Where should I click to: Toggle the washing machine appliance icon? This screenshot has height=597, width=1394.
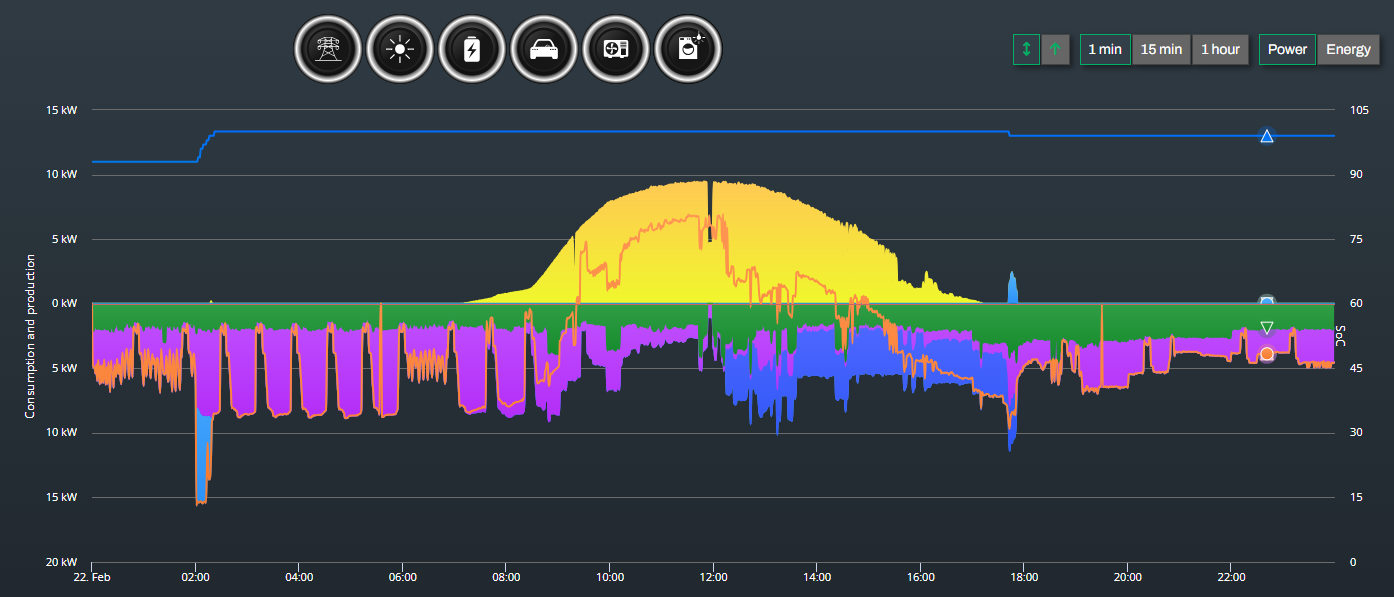(x=688, y=48)
